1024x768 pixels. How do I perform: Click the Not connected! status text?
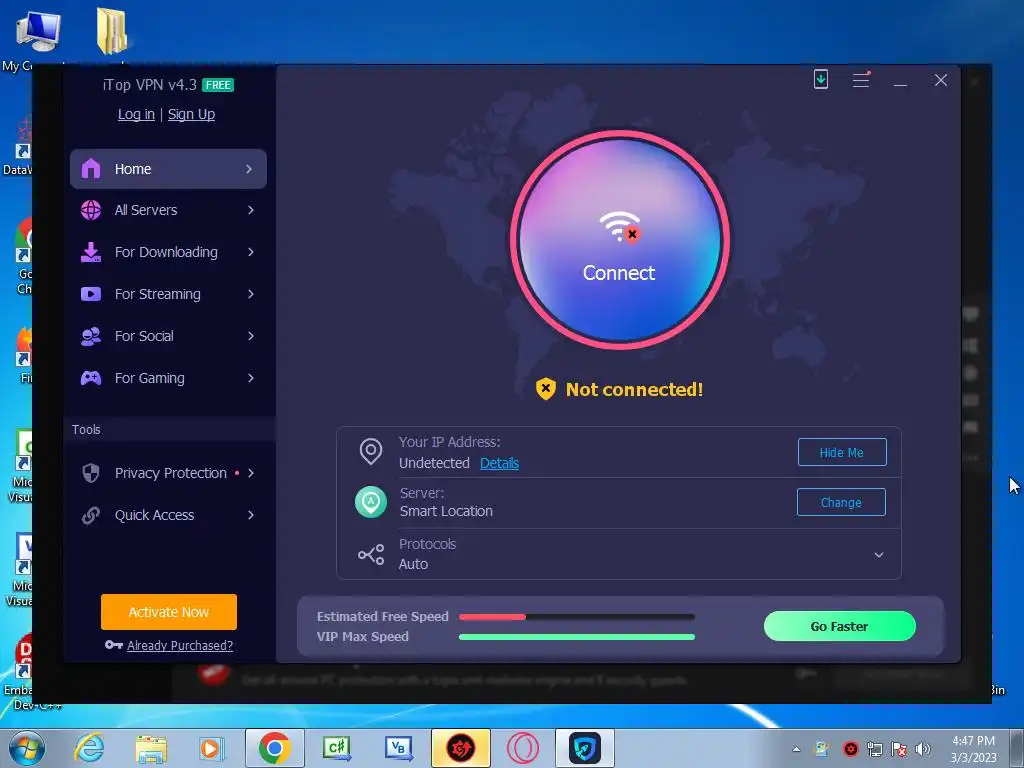click(x=634, y=389)
